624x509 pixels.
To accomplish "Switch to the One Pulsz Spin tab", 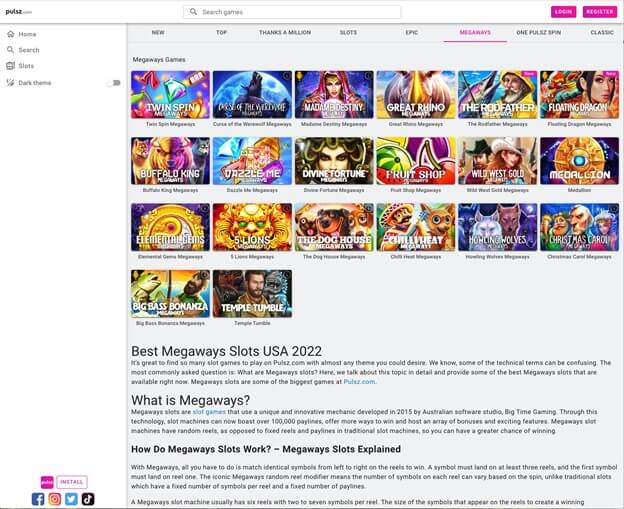I will pyautogui.click(x=538, y=33).
